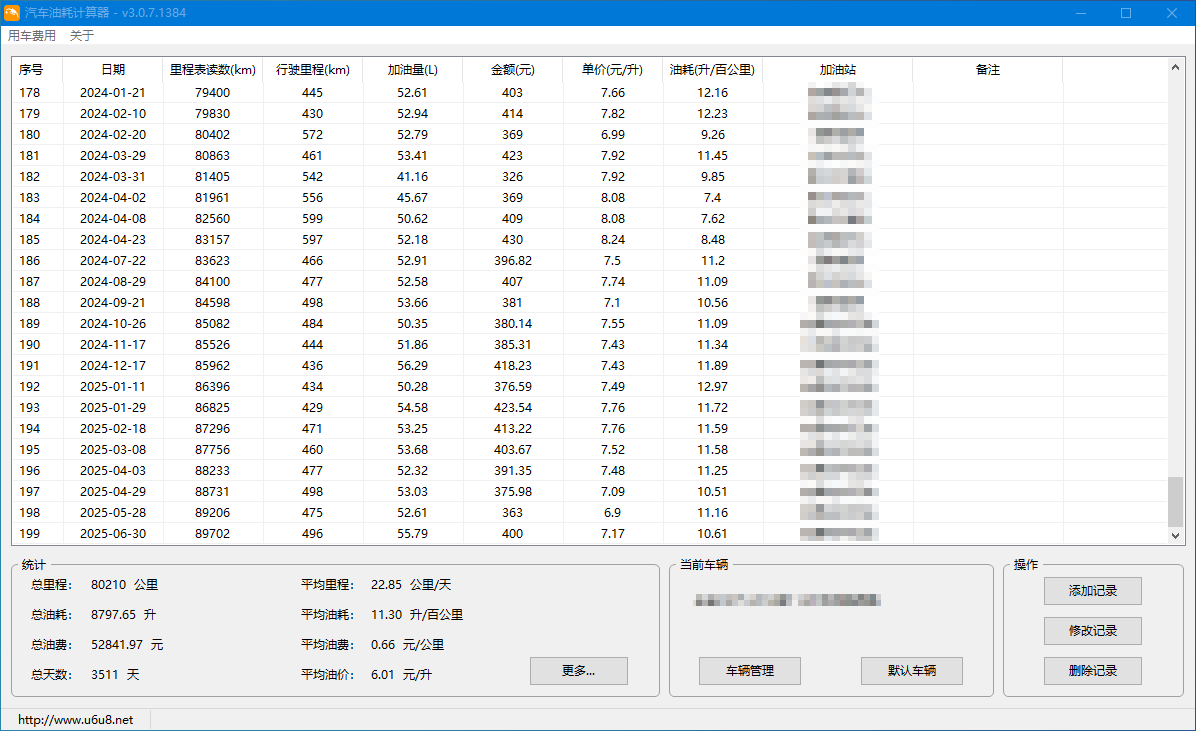Image resolution: width=1196 pixels, height=731 pixels.
Task: Select the record with odometer 79400
Action: point(212,93)
